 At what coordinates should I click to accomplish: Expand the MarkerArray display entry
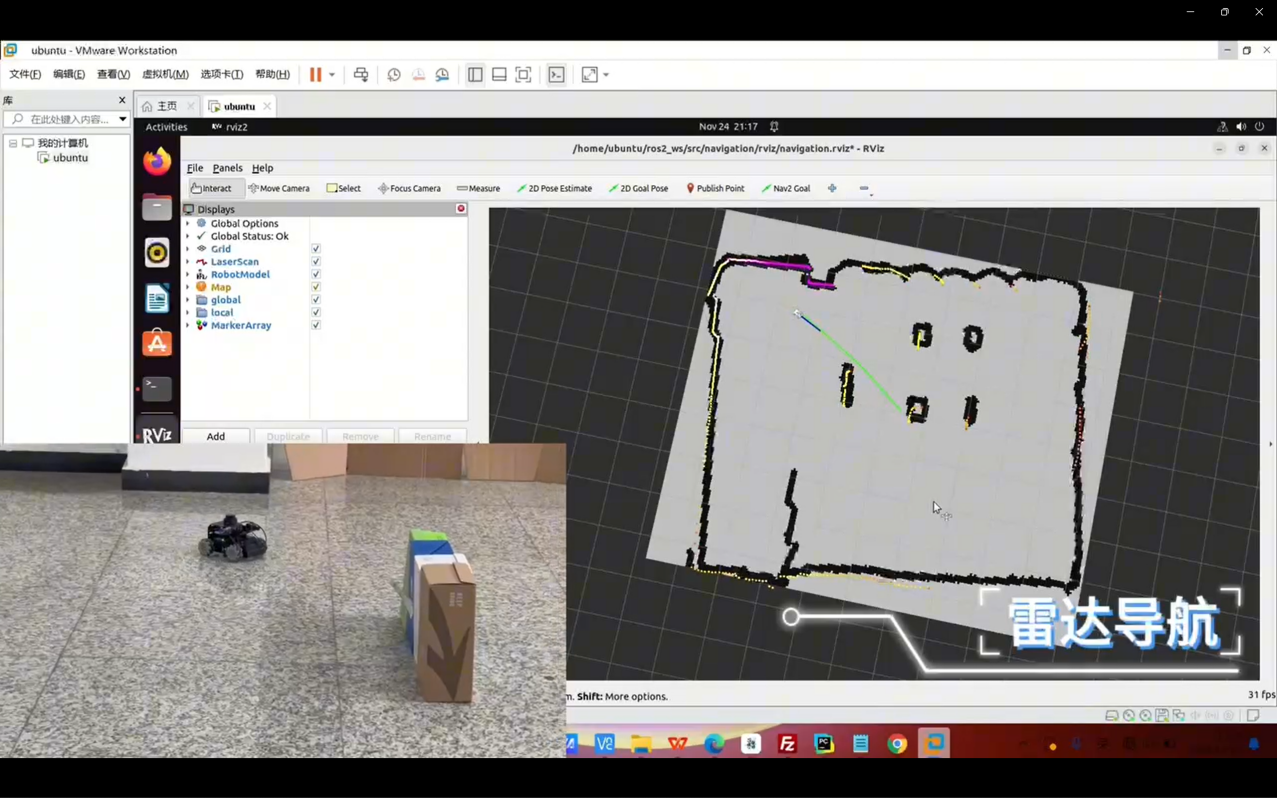click(188, 325)
